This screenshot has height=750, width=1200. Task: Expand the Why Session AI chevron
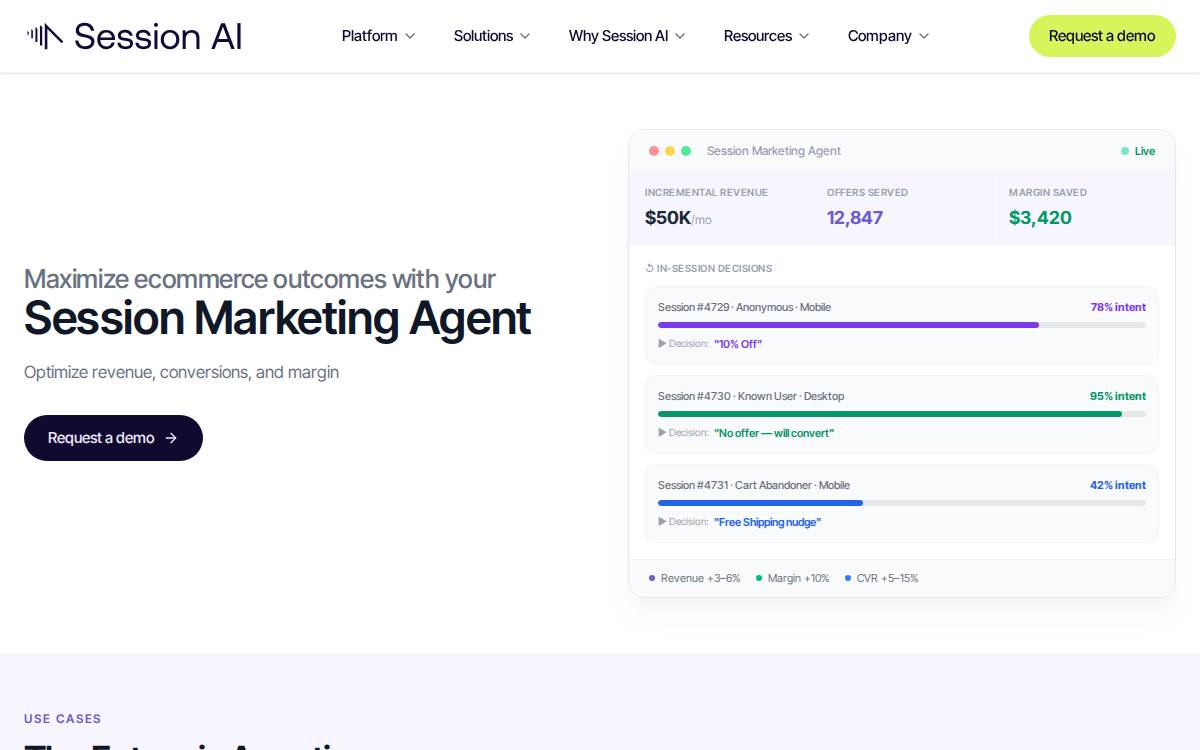[680, 36]
